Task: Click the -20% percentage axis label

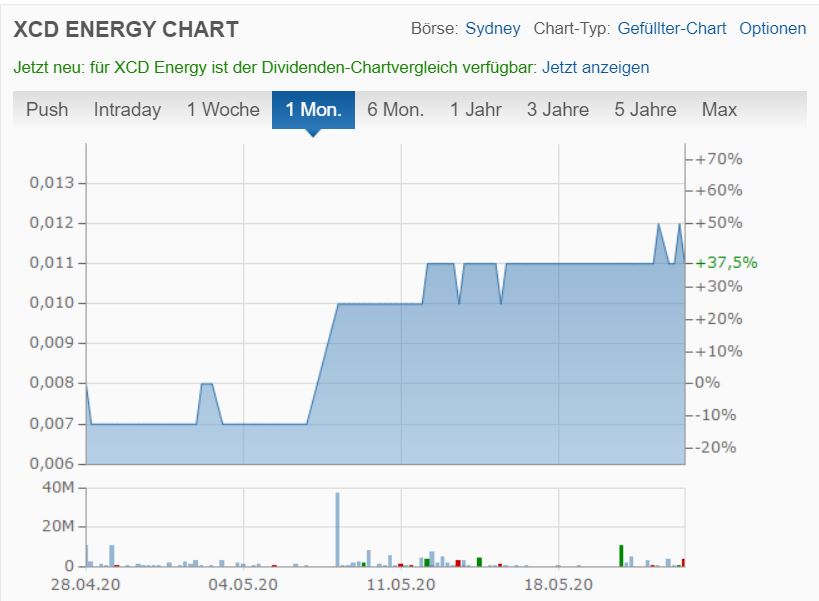Action: click(716, 447)
